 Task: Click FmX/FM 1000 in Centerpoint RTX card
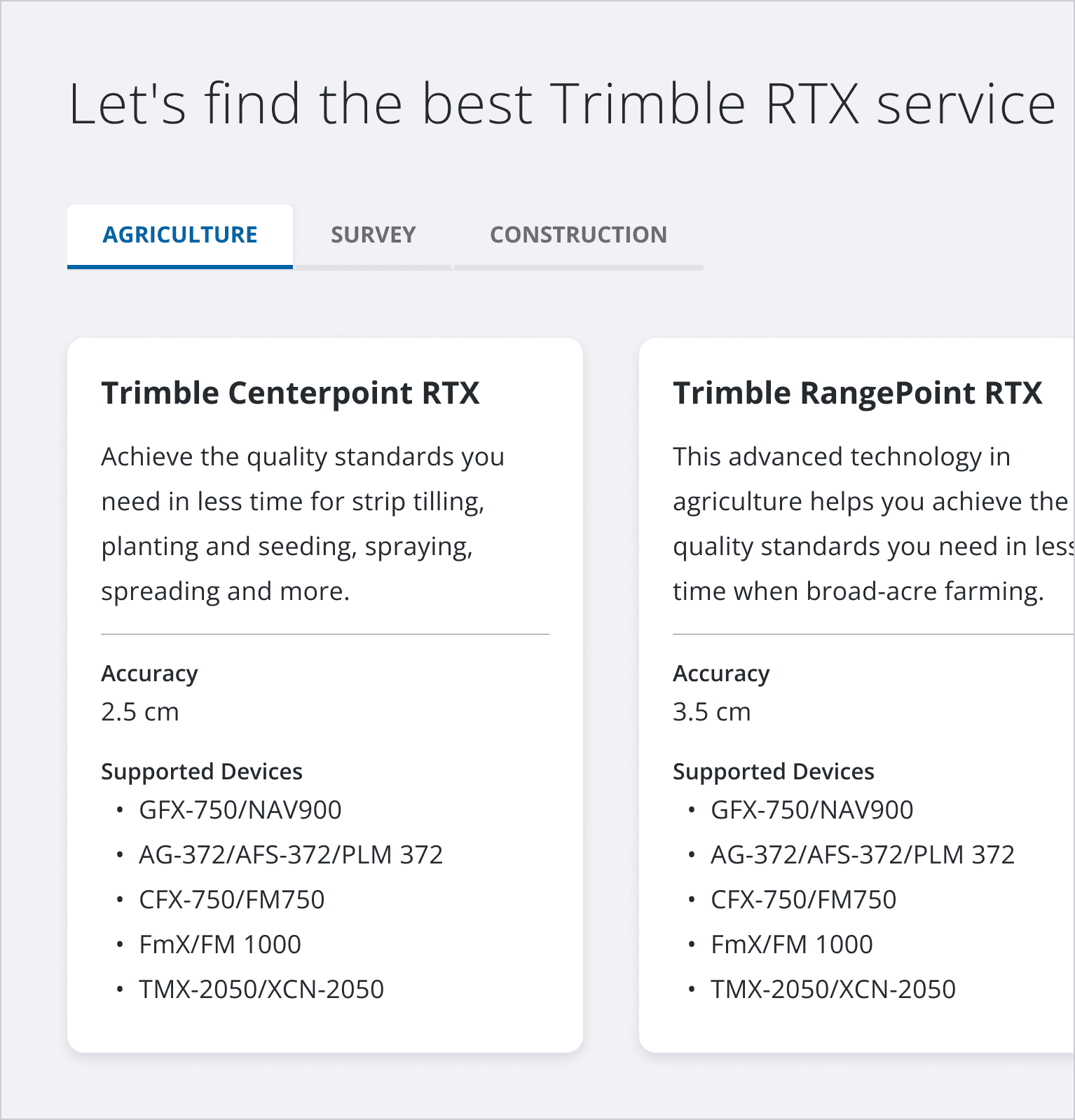pyautogui.click(x=220, y=945)
